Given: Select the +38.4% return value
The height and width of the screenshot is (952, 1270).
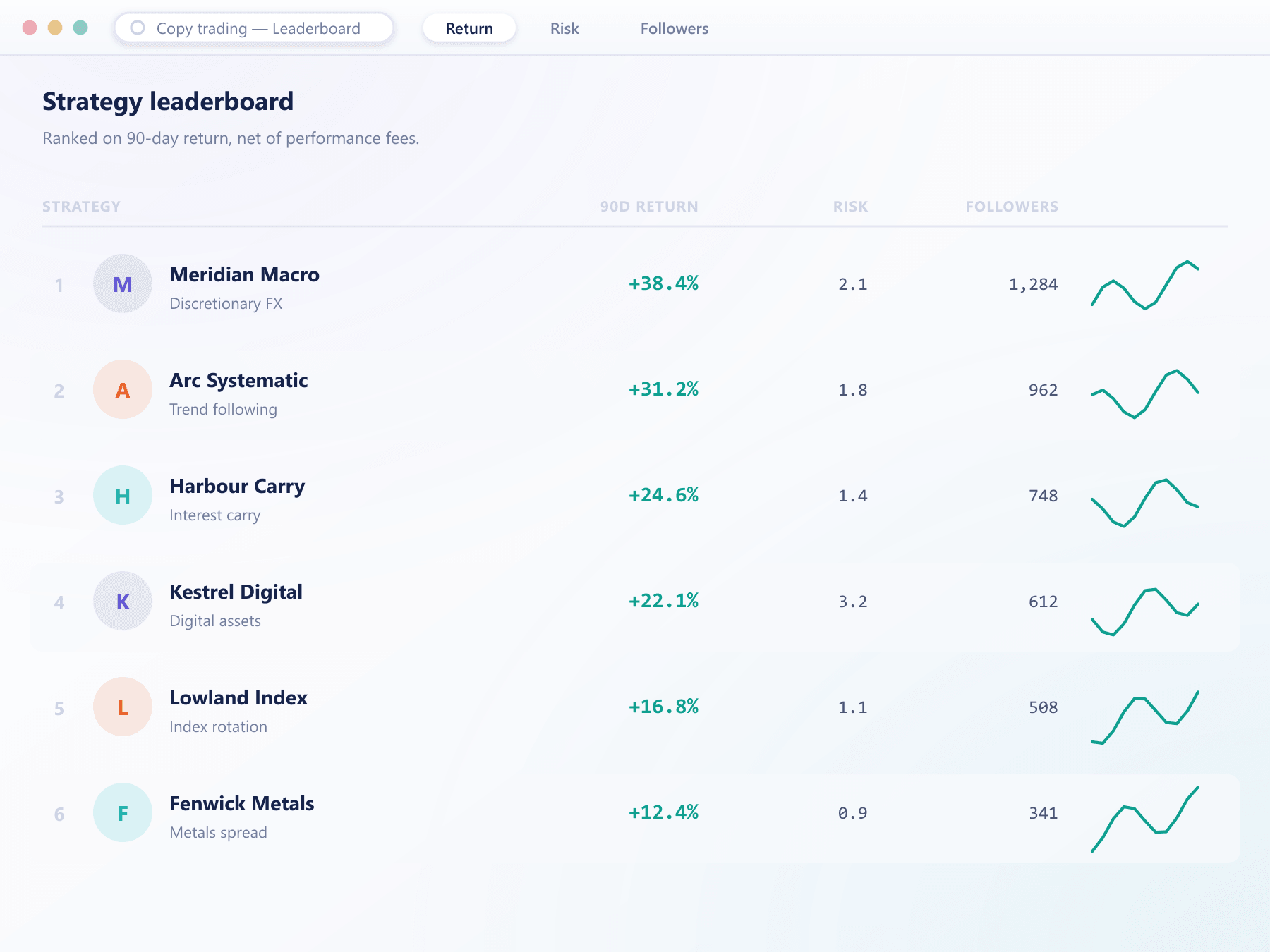Looking at the screenshot, I should (663, 283).
